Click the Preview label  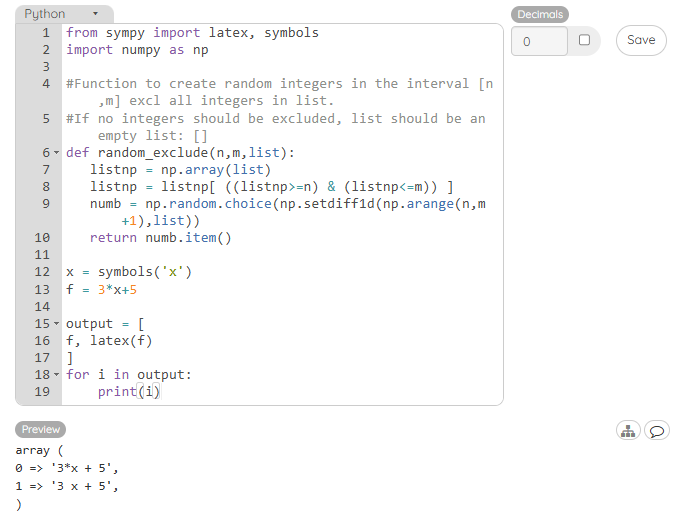(41, 429)
